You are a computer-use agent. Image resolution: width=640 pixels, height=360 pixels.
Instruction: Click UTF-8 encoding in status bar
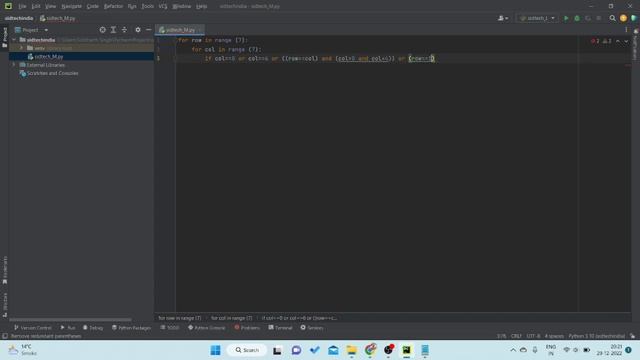(533, 336)
